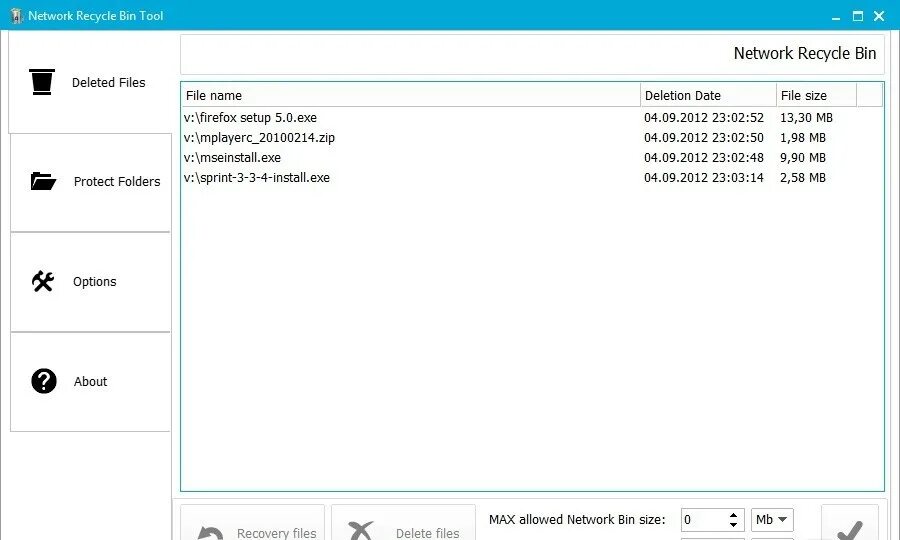
Task: Click the open folder icon beside Protect Folders
Action: pos(43,181)
